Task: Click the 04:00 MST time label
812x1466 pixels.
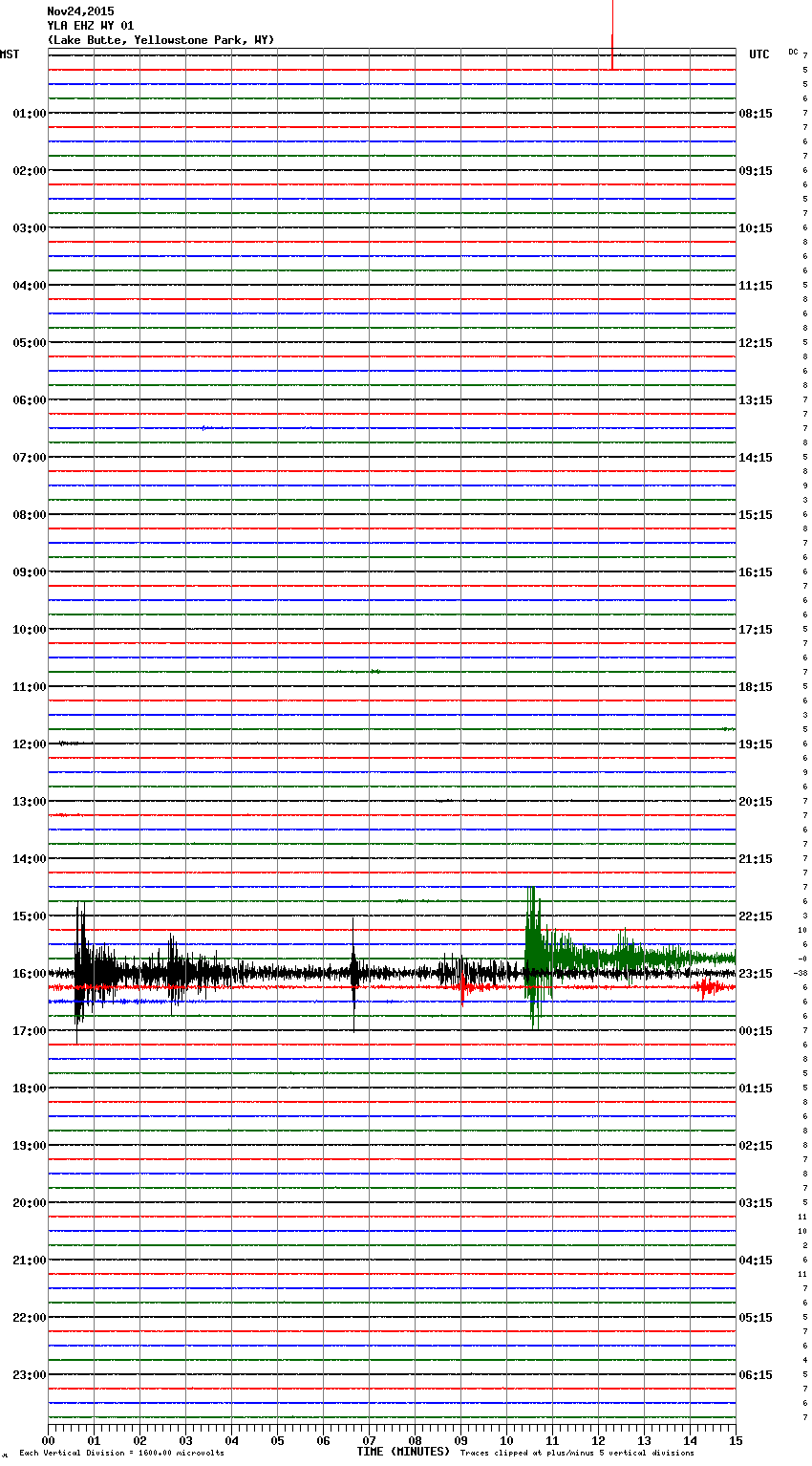Action: point(29,286)
